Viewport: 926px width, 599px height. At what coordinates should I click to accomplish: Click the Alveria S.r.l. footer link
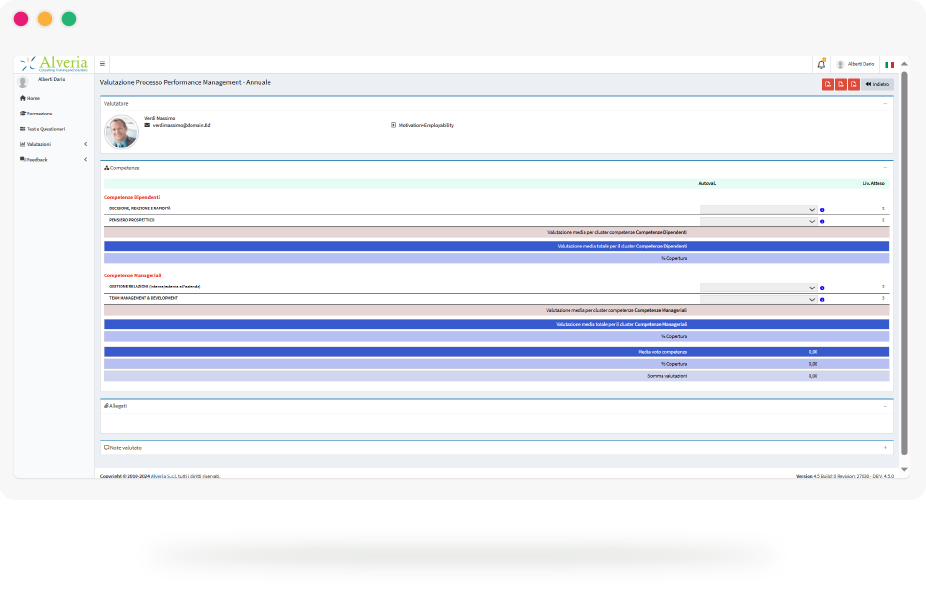[x=164, y=476]
